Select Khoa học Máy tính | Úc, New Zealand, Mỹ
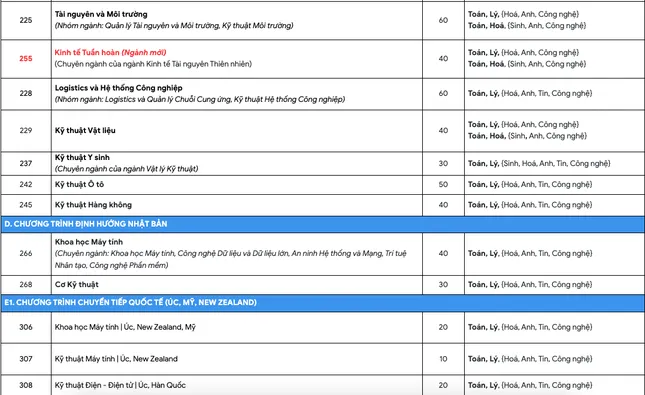Screen dimensions: 645x395 [125, 327]
